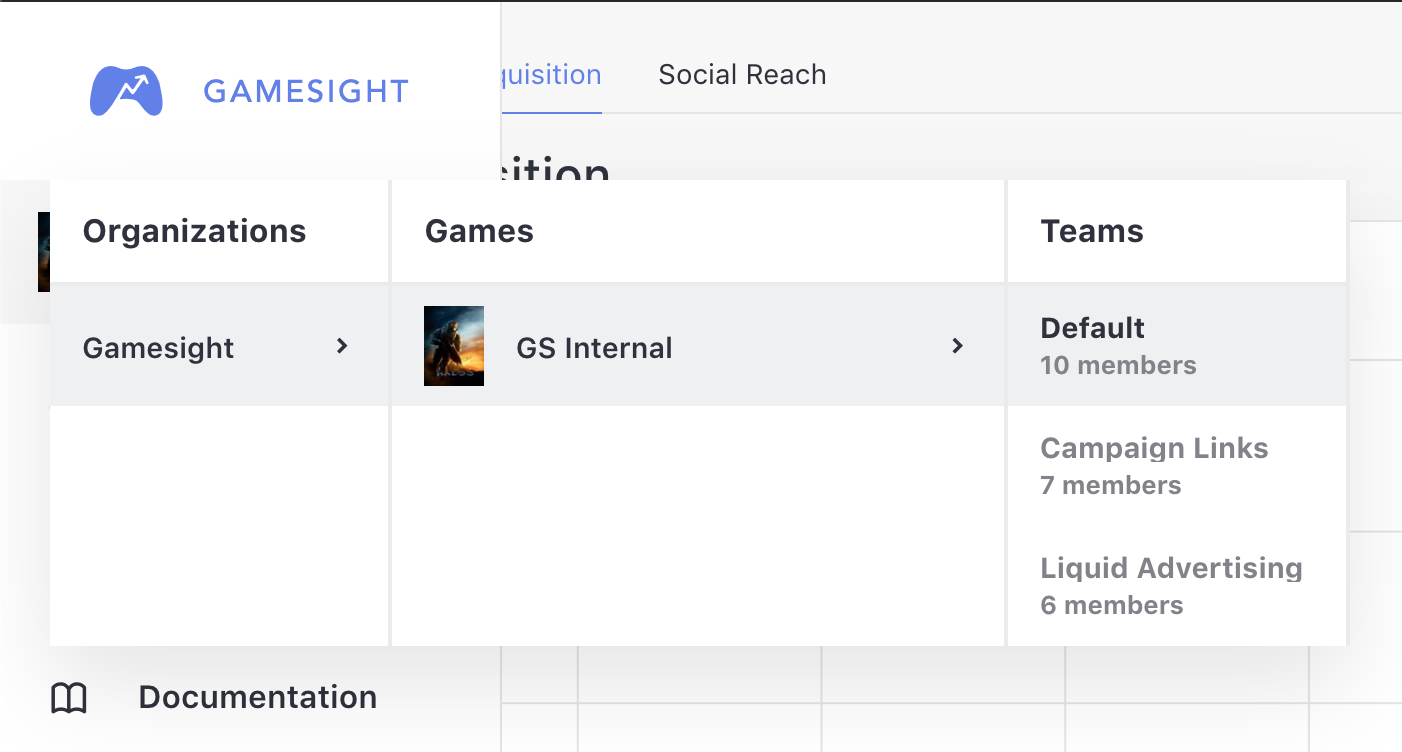Click the Organizations column header
The height and width of the screenshot is (752, 1402).
tap(194, 231)
